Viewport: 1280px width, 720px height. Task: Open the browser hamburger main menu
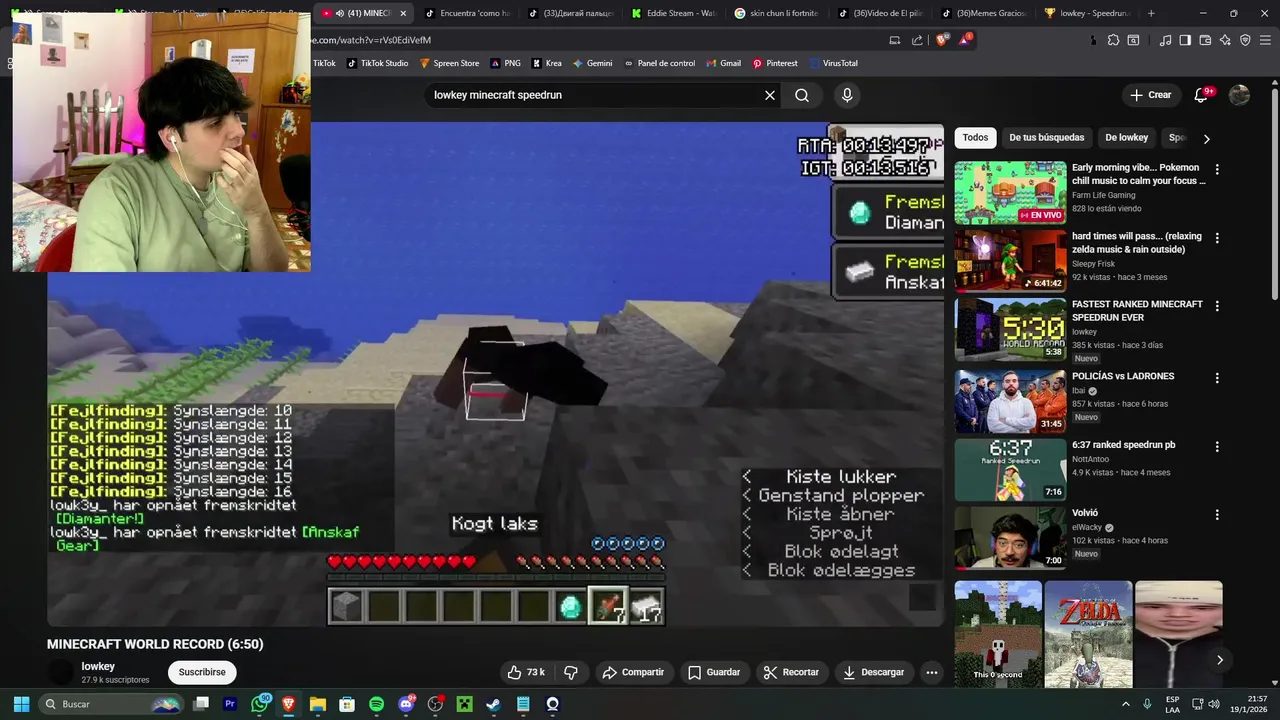[1265, 40]
